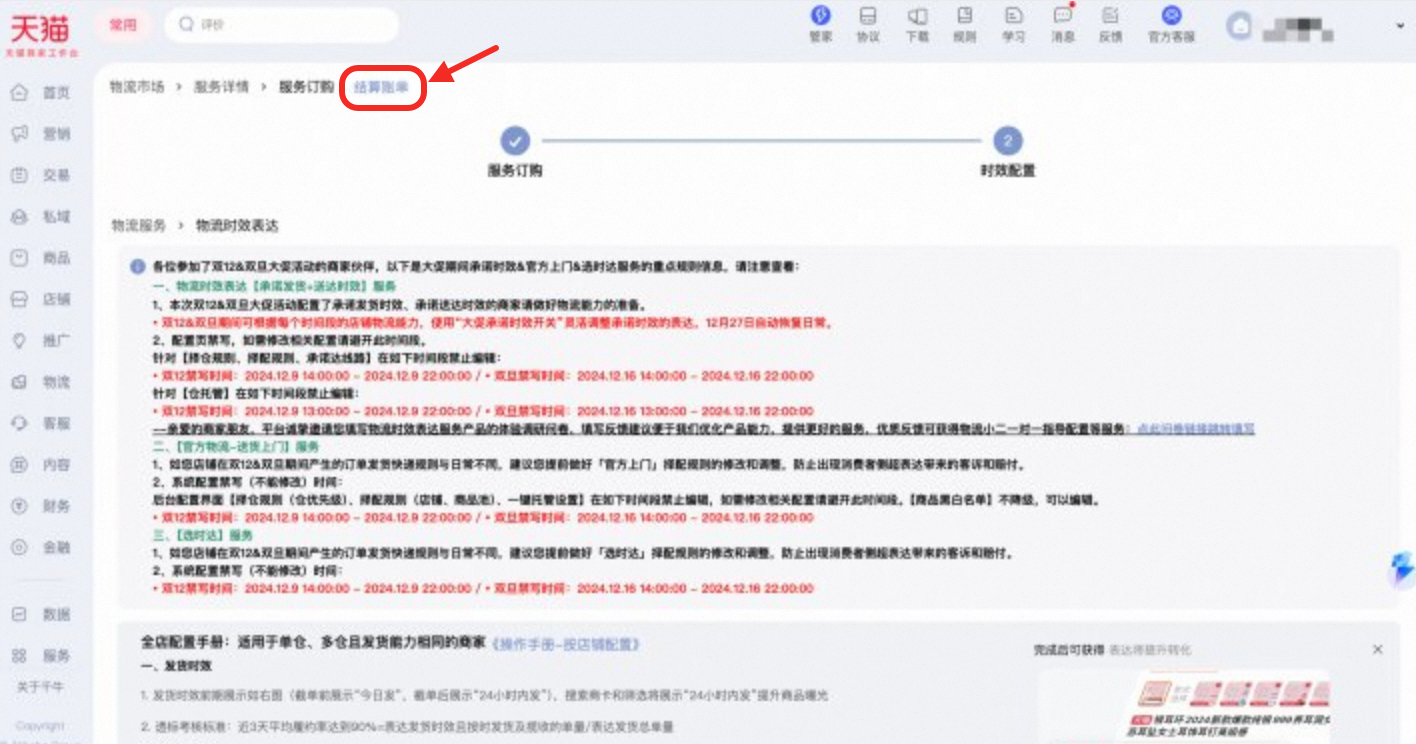Open the 内容 content sidebar icon

click(x=19, y=465)
